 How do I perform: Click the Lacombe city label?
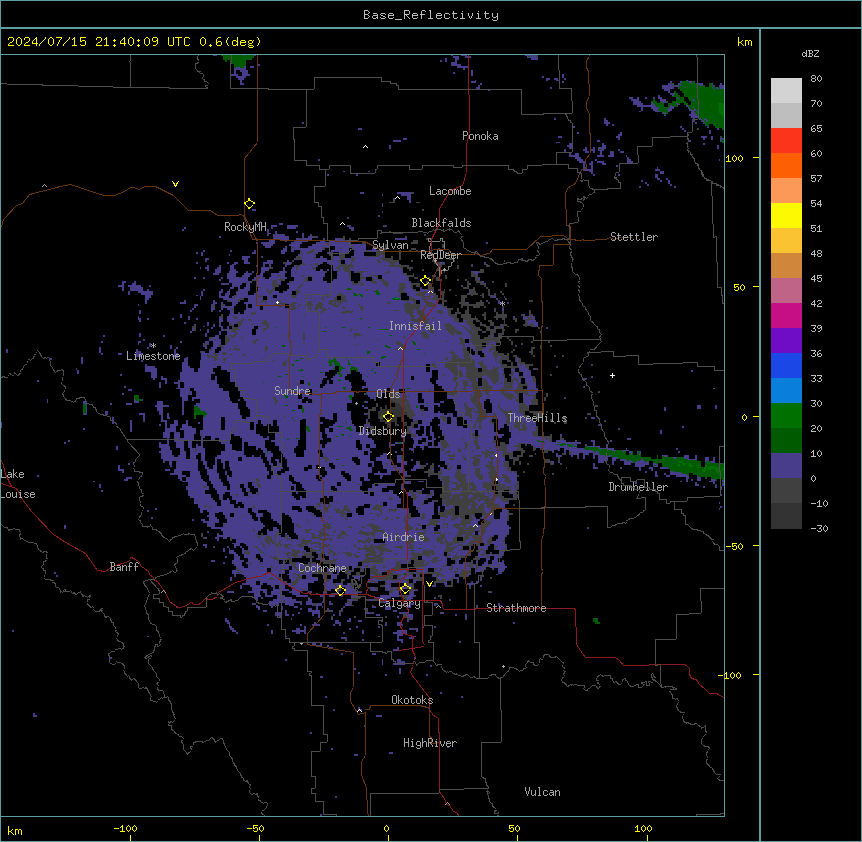click(450, 191)
